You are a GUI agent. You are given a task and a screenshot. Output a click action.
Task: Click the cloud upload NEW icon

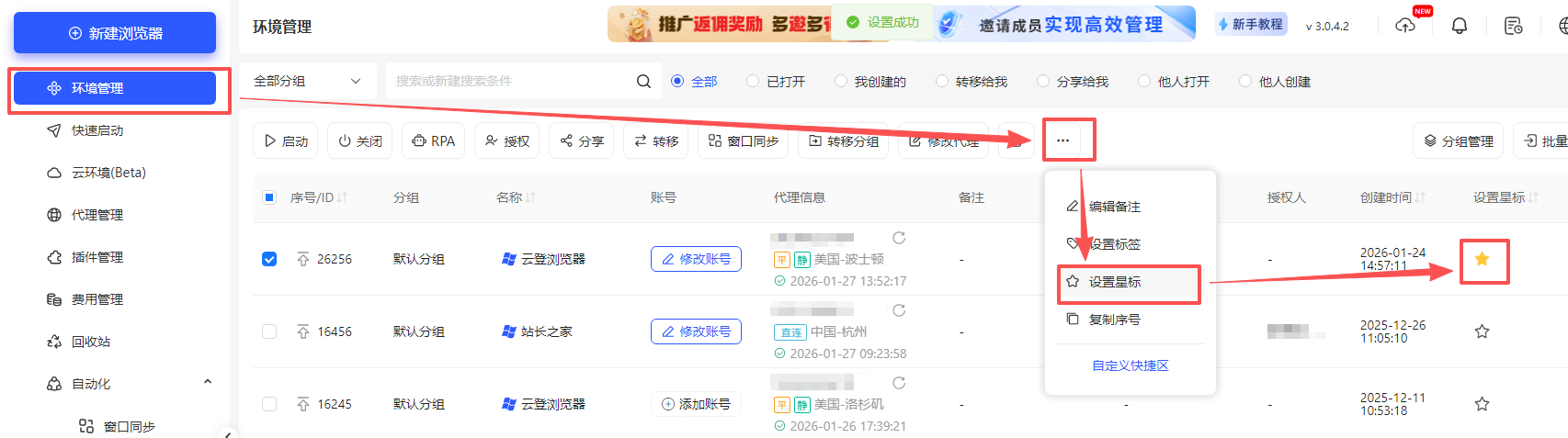pyautogui.click(x=1405, y=26)
